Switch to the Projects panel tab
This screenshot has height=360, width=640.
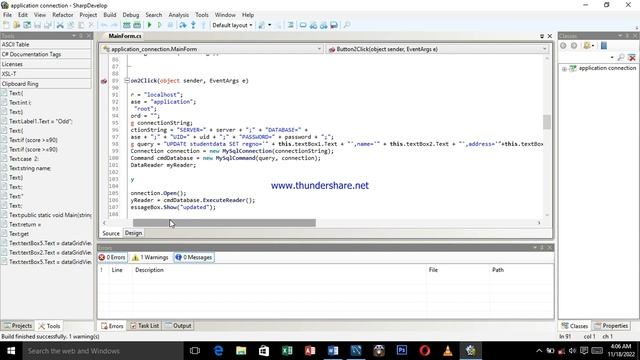point(18,326)
